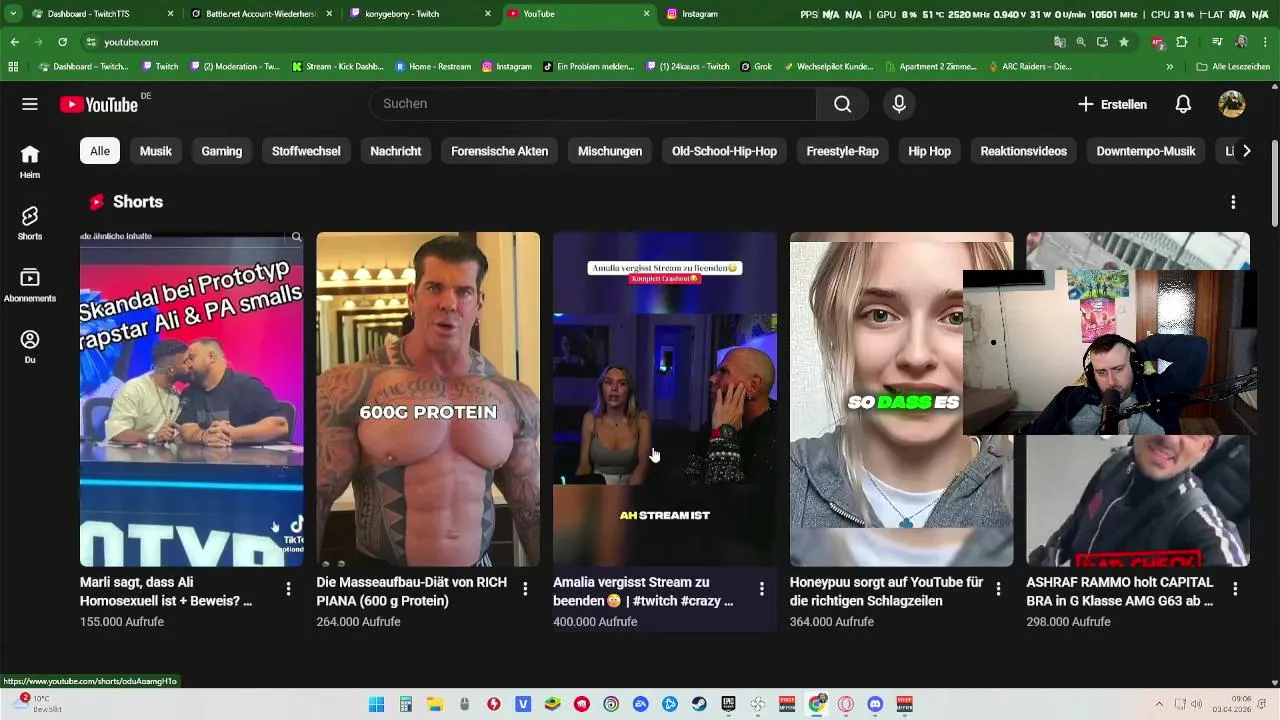The image size is (1280, 720).
Task: Open Abonnements in the left sidebar
Action: 30,285
